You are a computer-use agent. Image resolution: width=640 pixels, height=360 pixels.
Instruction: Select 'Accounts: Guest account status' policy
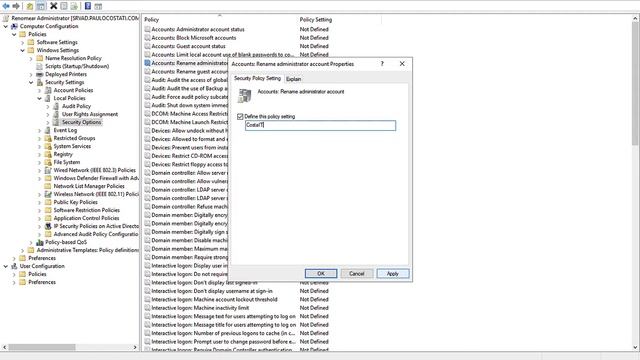[188, 46]
